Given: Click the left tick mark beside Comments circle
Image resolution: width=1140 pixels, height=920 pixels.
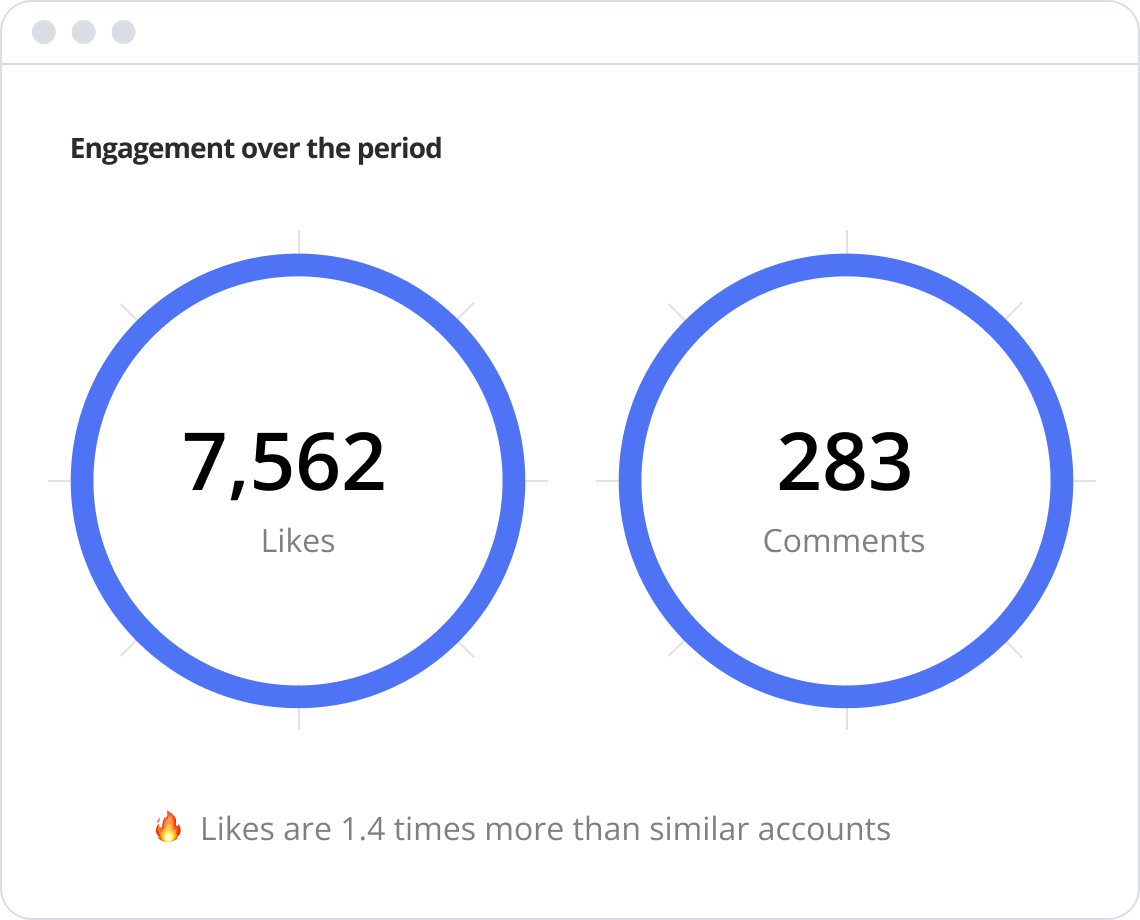Looking at the screenshot, I should coord(607,481).
